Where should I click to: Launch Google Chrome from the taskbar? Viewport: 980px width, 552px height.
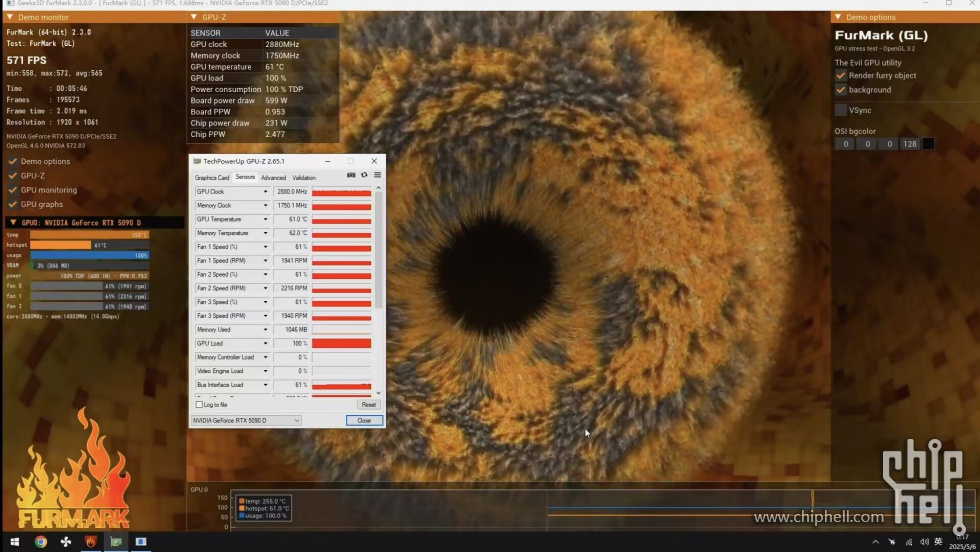[41, 541]
